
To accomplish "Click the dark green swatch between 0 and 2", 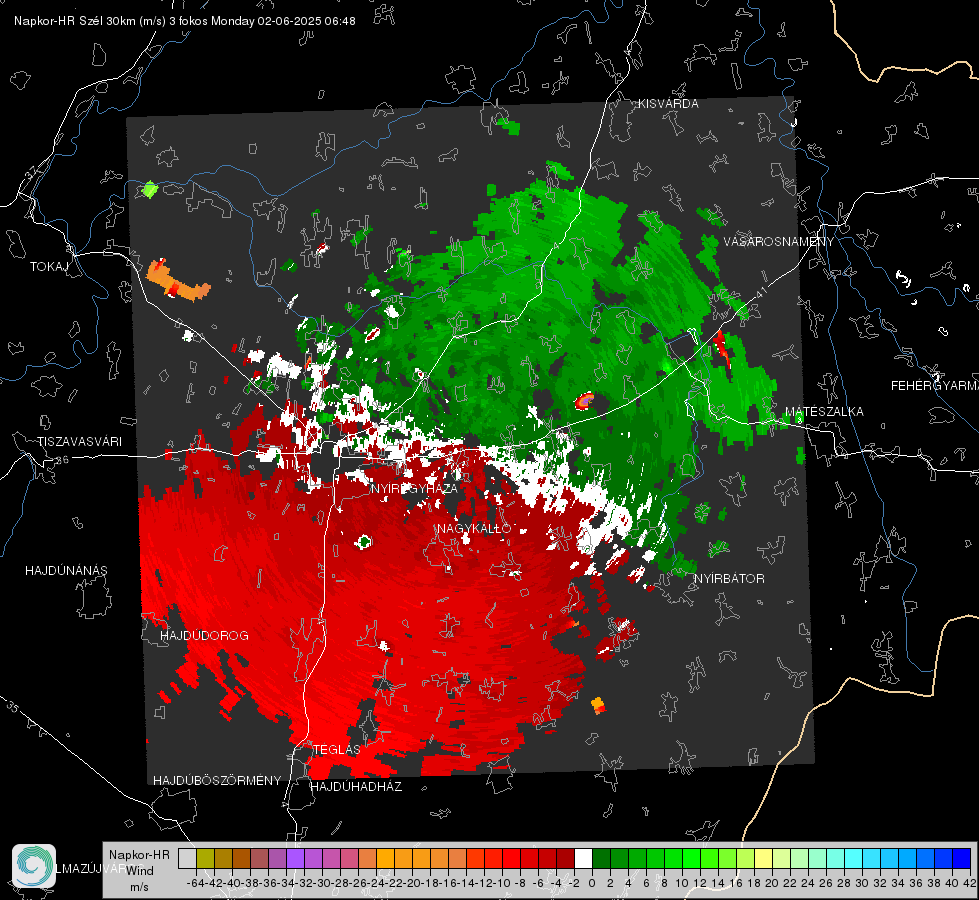I will [601, 859].
